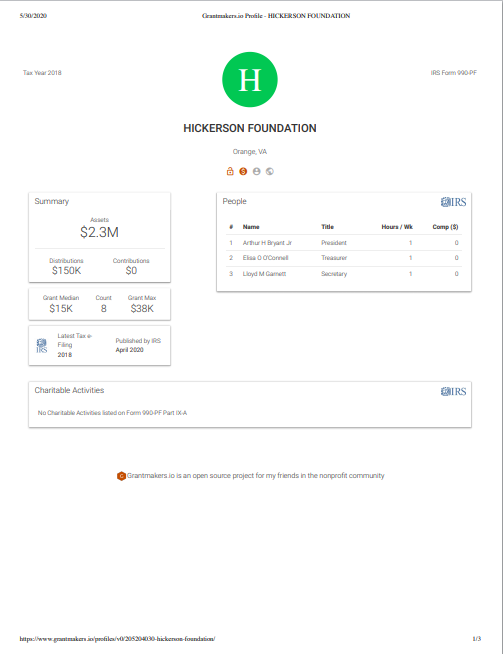Screen dimensions: 503x654
Task: Click the IRS logo in the People card
Action: pos(453,202)
